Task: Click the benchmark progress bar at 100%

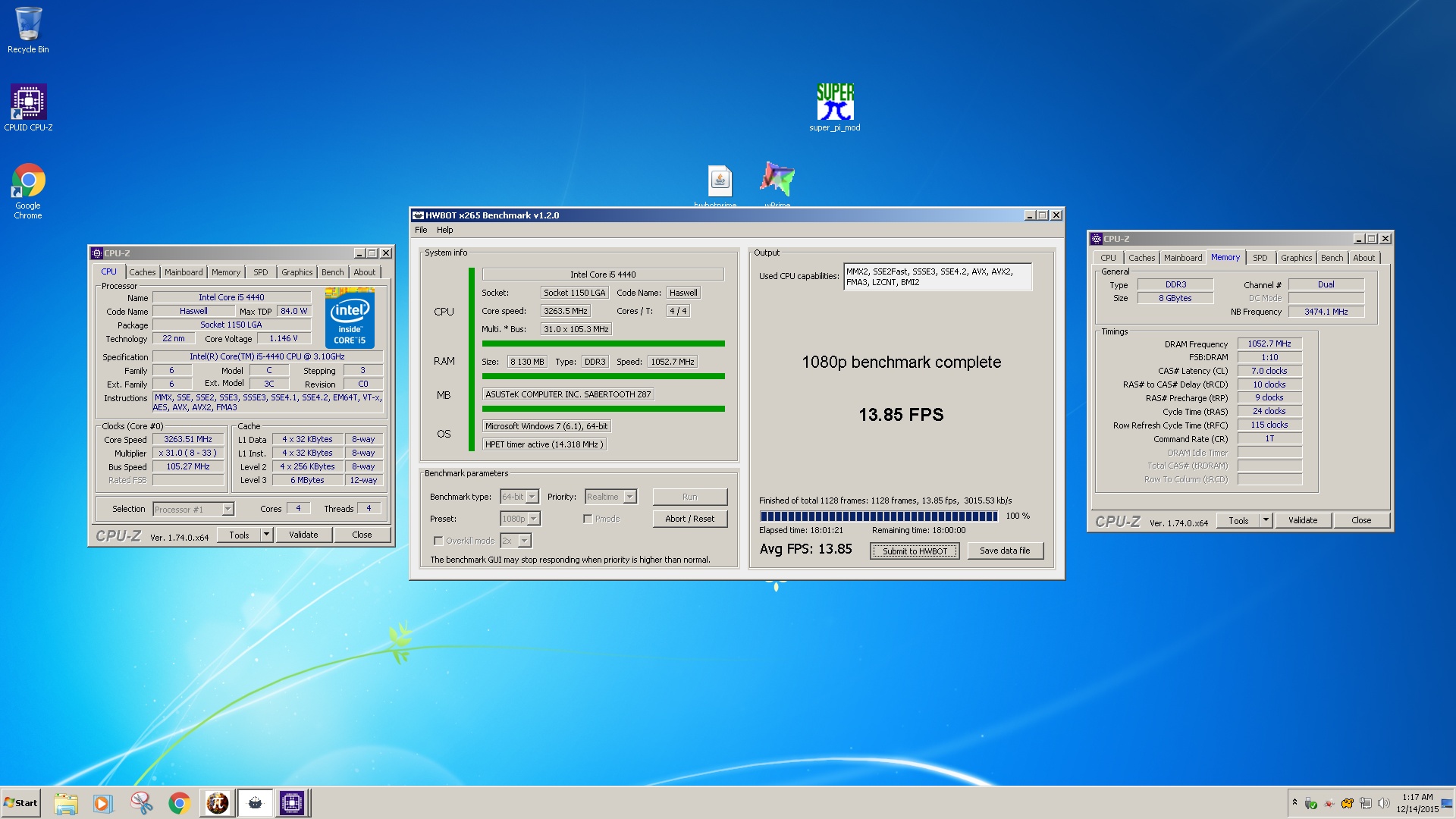Action: click(879, 516)
